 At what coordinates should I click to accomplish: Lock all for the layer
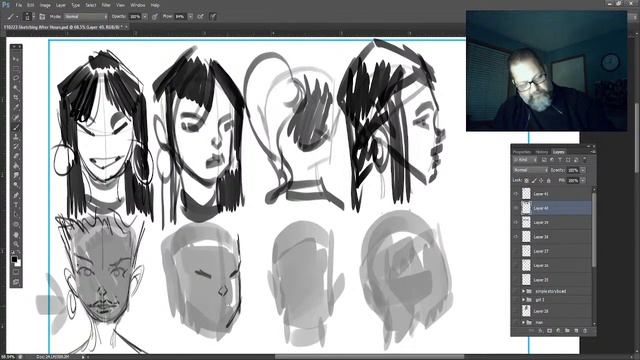pos(549,180)
